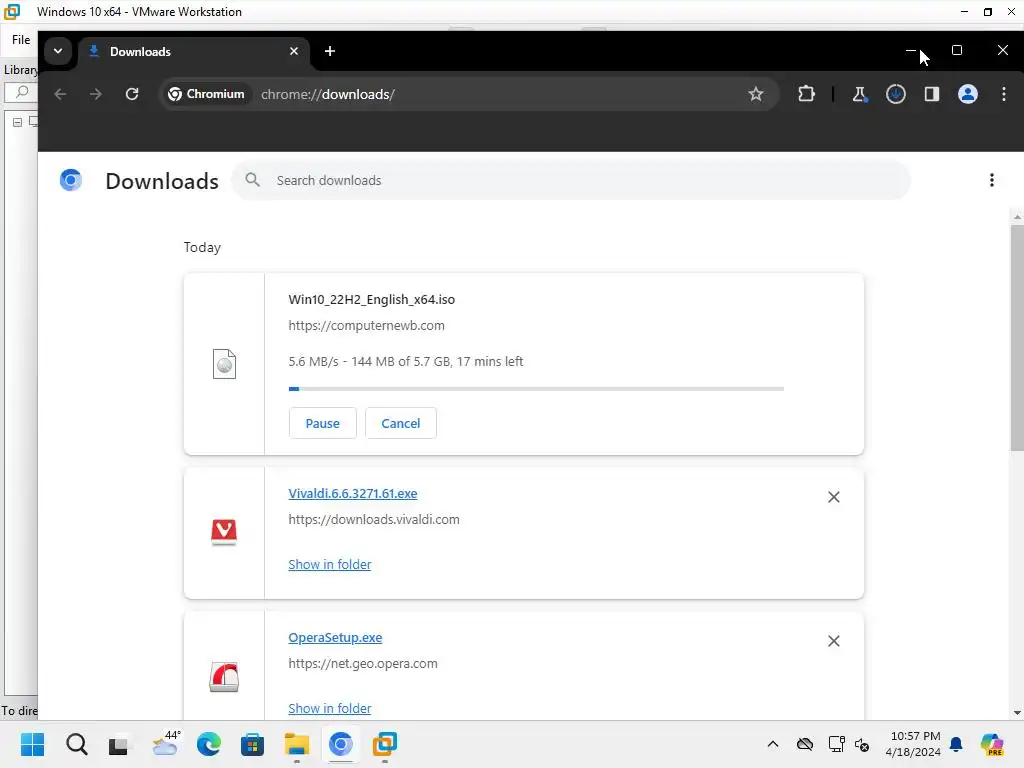1024x768 pixels.
Task: Select the Downloads browser tab
Action: pos(193,52)
